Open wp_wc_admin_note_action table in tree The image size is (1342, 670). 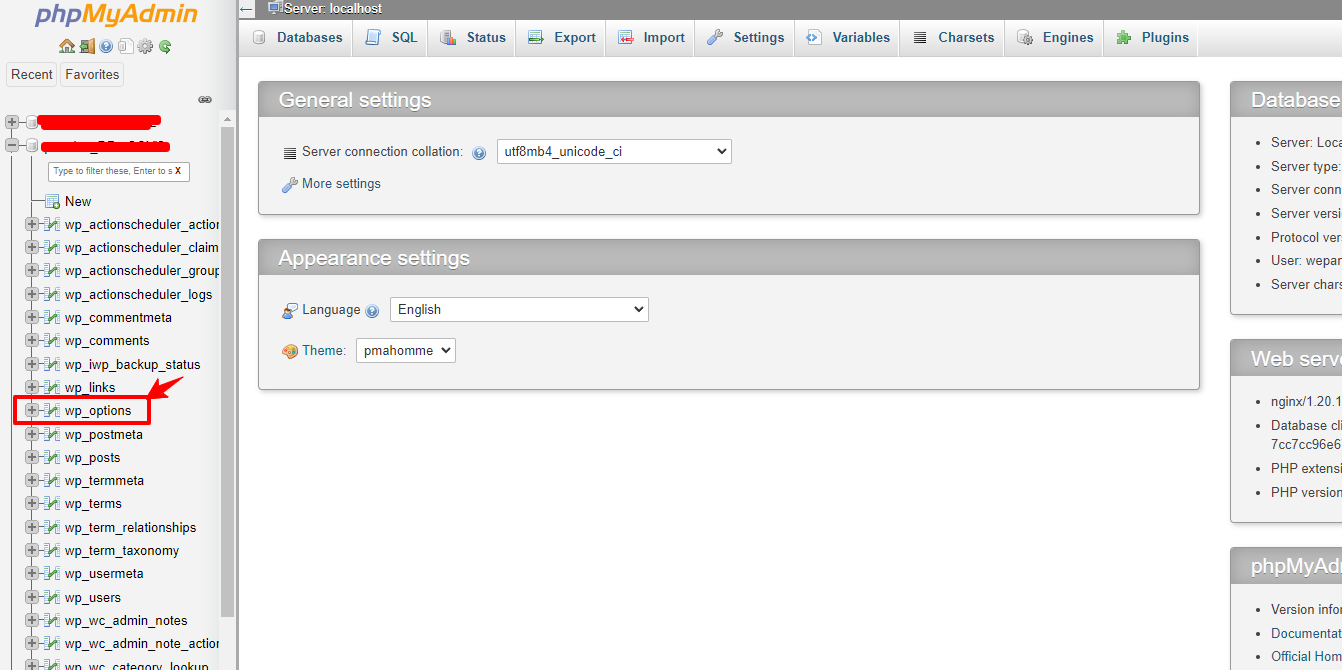point(142,643)
